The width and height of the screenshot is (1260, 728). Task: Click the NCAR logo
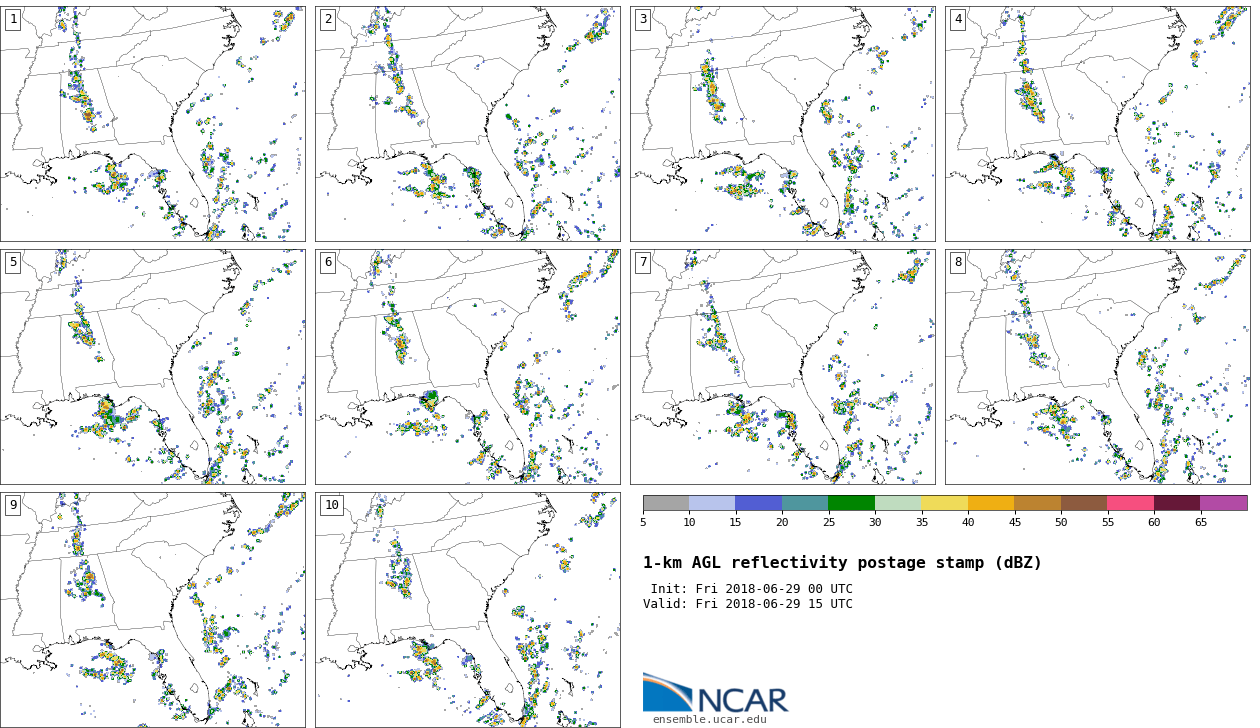click(715, 694)
